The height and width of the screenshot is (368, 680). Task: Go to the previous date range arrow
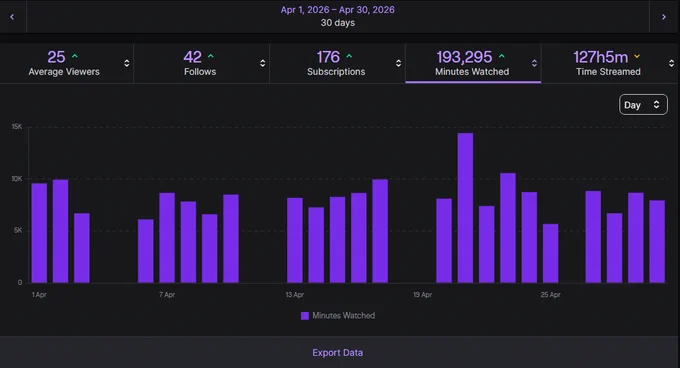[x=12, y=17]
